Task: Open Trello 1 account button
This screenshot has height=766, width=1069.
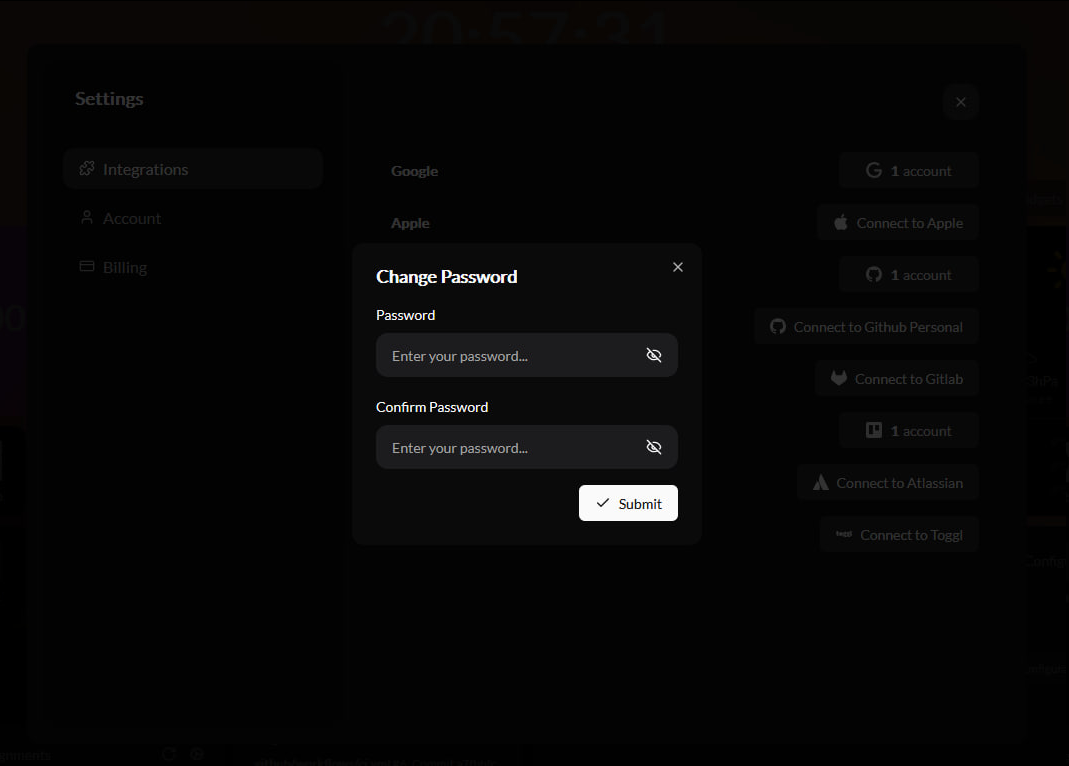Action: [x=909, y=431]
